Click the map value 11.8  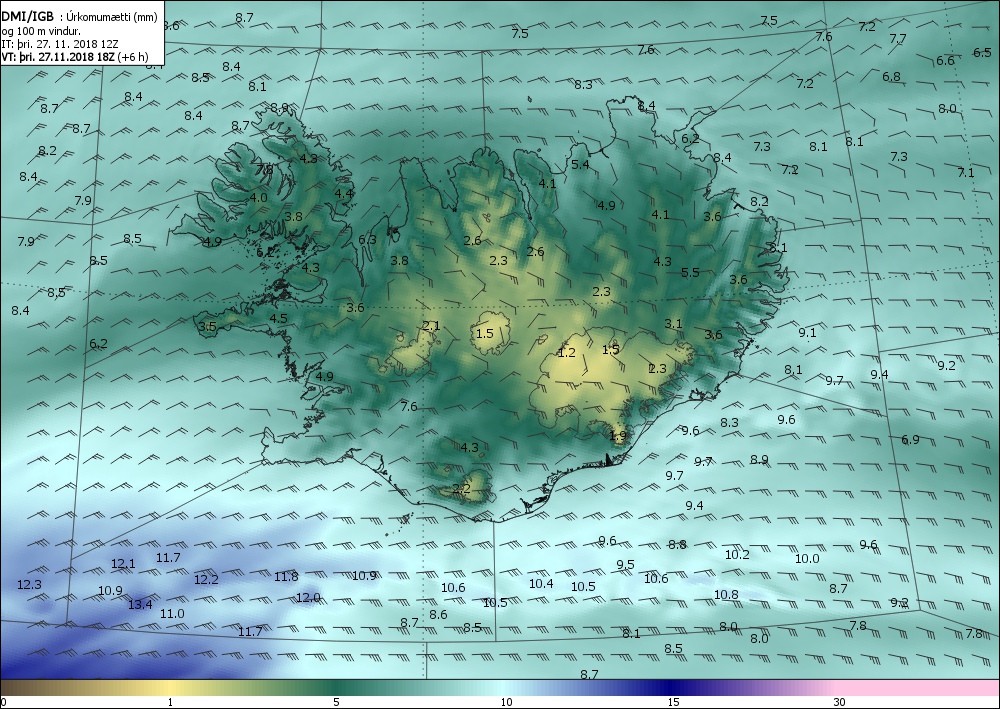pos(286,577)
